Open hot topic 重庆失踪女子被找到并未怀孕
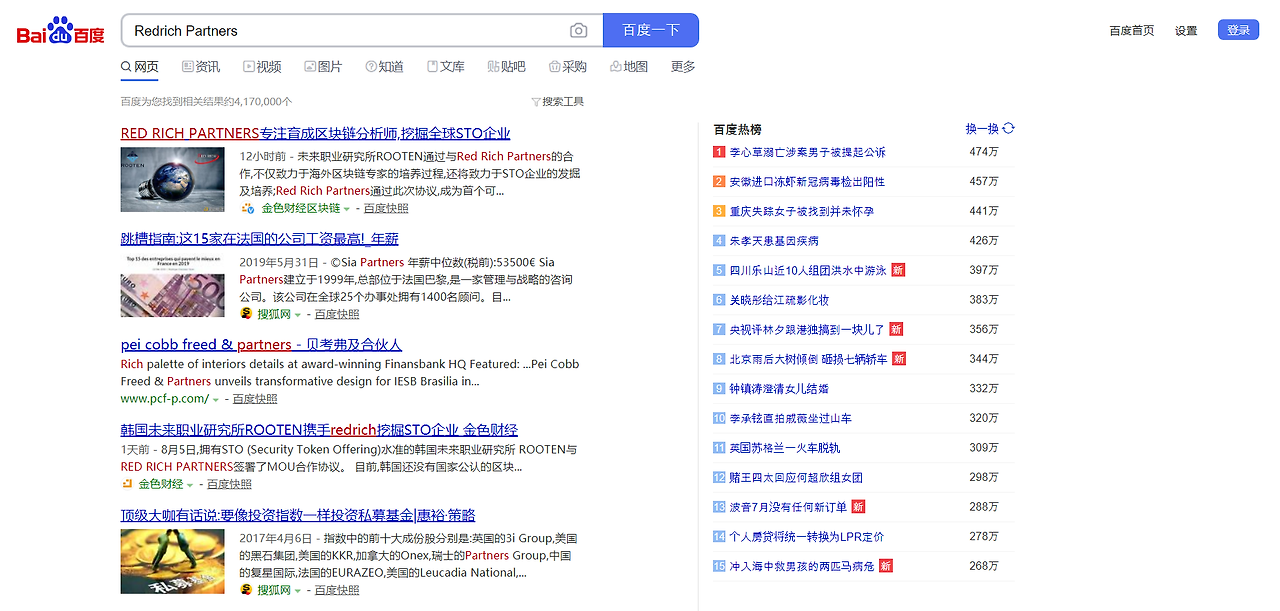 coord(802,211)
